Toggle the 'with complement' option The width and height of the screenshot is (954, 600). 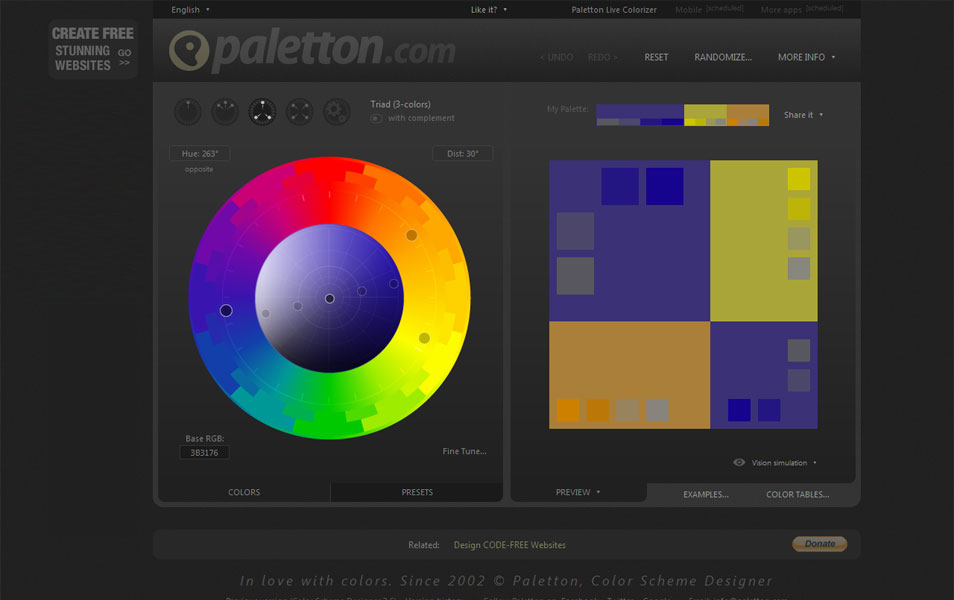376,118
